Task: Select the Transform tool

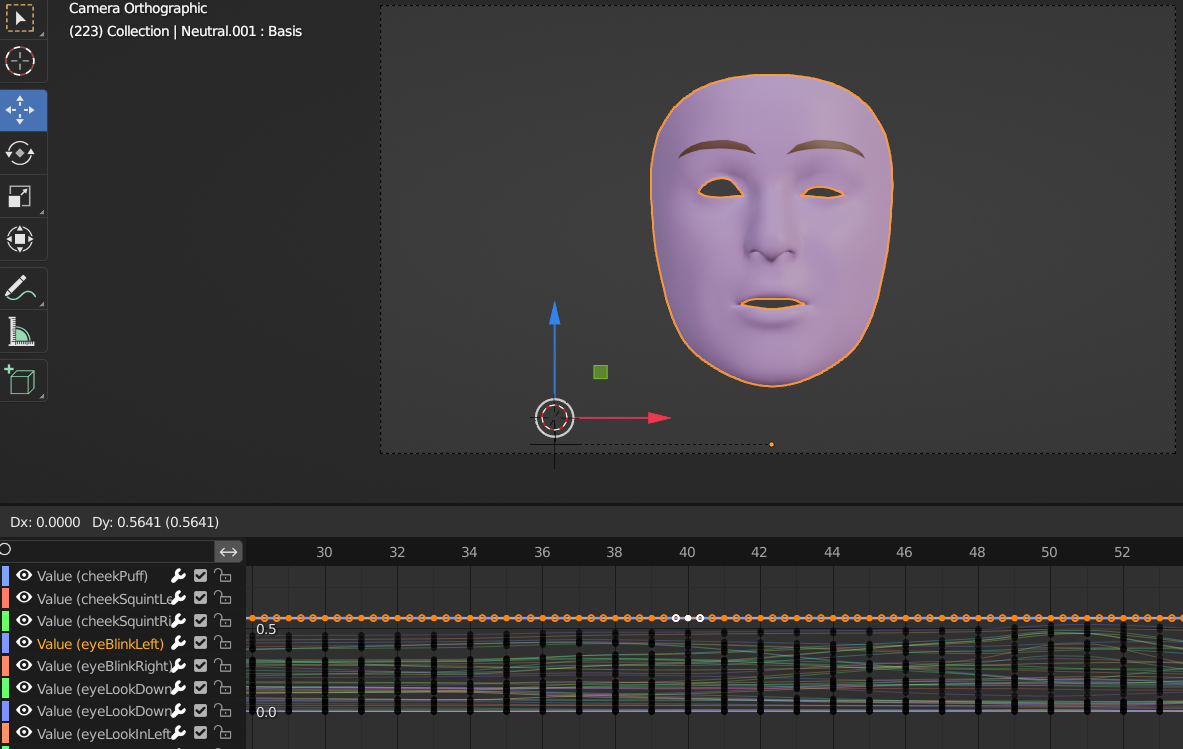Action: (x=20, y=239)
